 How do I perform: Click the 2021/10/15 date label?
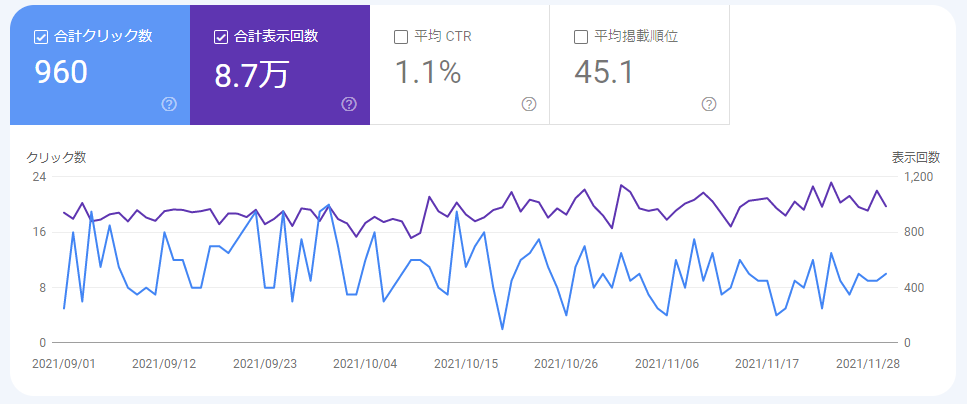pos(466,363)
